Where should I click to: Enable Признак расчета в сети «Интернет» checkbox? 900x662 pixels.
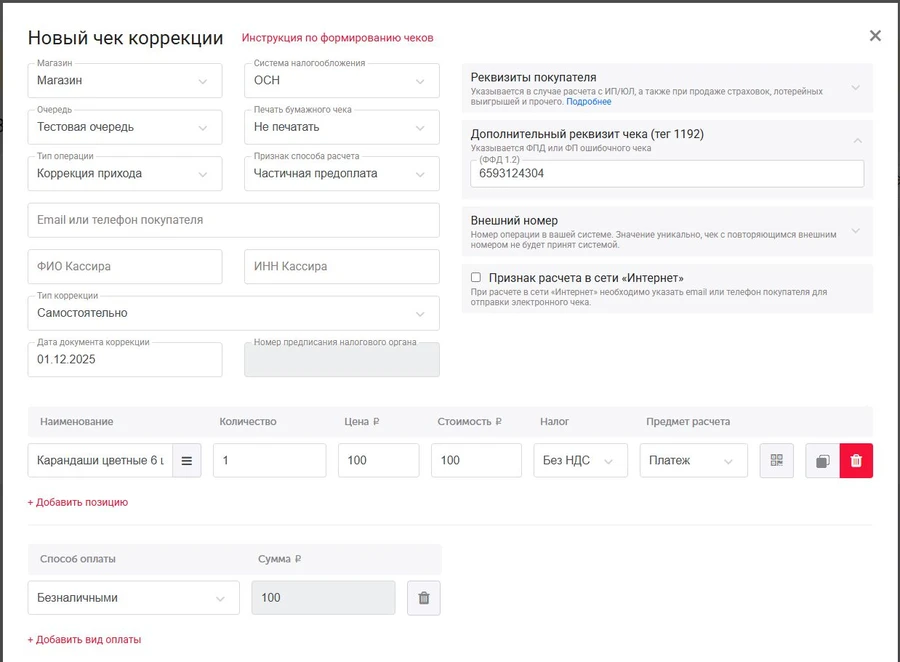point(476,277)
